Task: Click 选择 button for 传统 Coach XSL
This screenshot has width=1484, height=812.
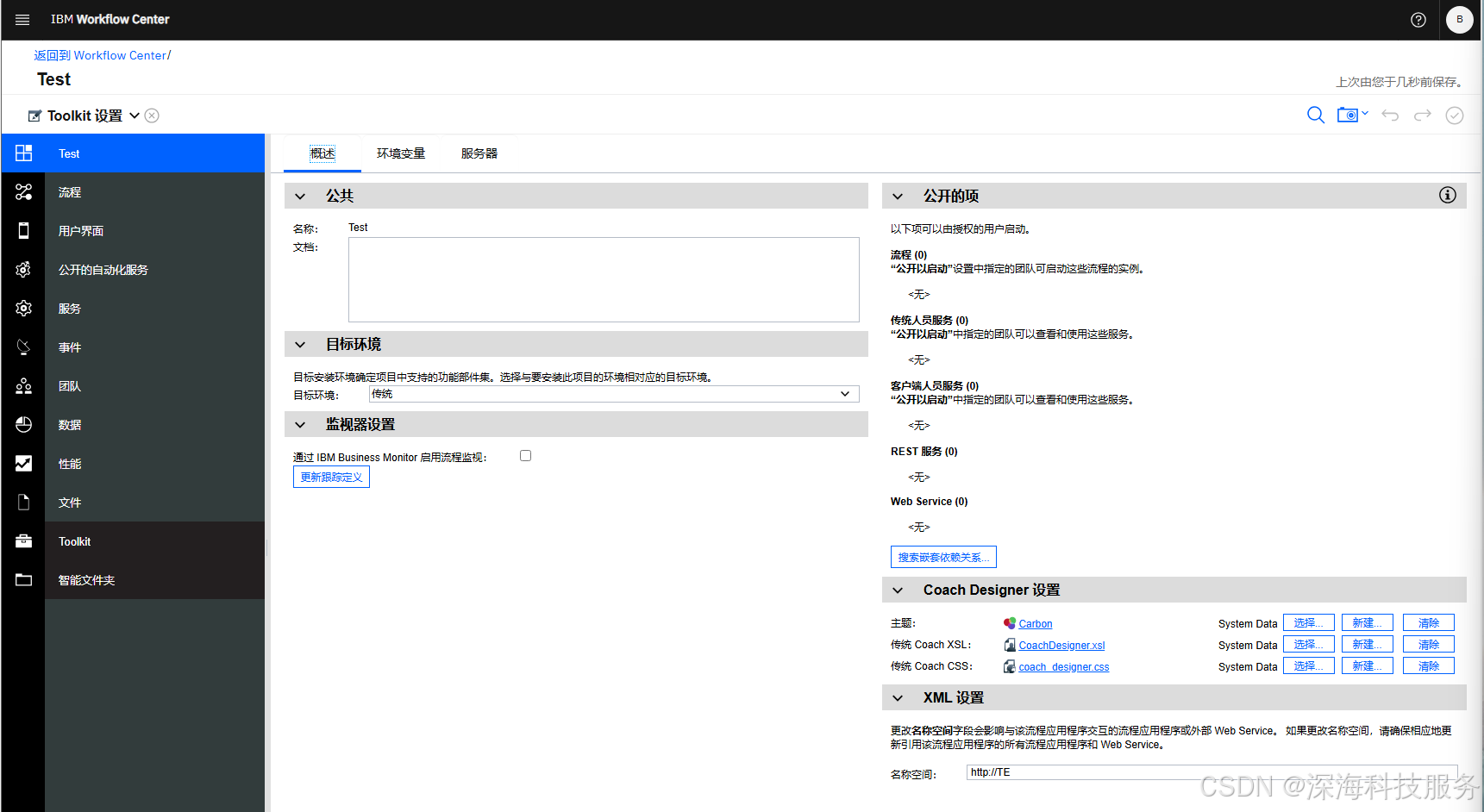Action: (1309, 644)
